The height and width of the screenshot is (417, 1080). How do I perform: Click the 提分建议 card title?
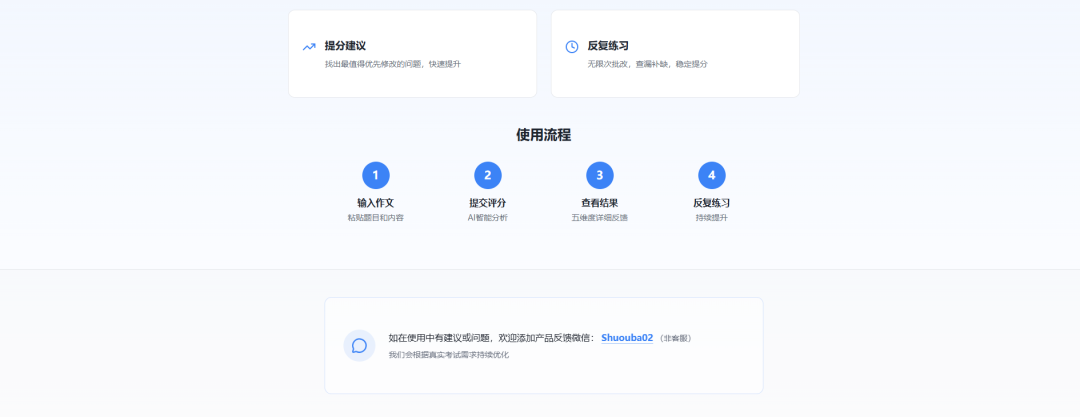pyautogui.click(x=345, y=46)
